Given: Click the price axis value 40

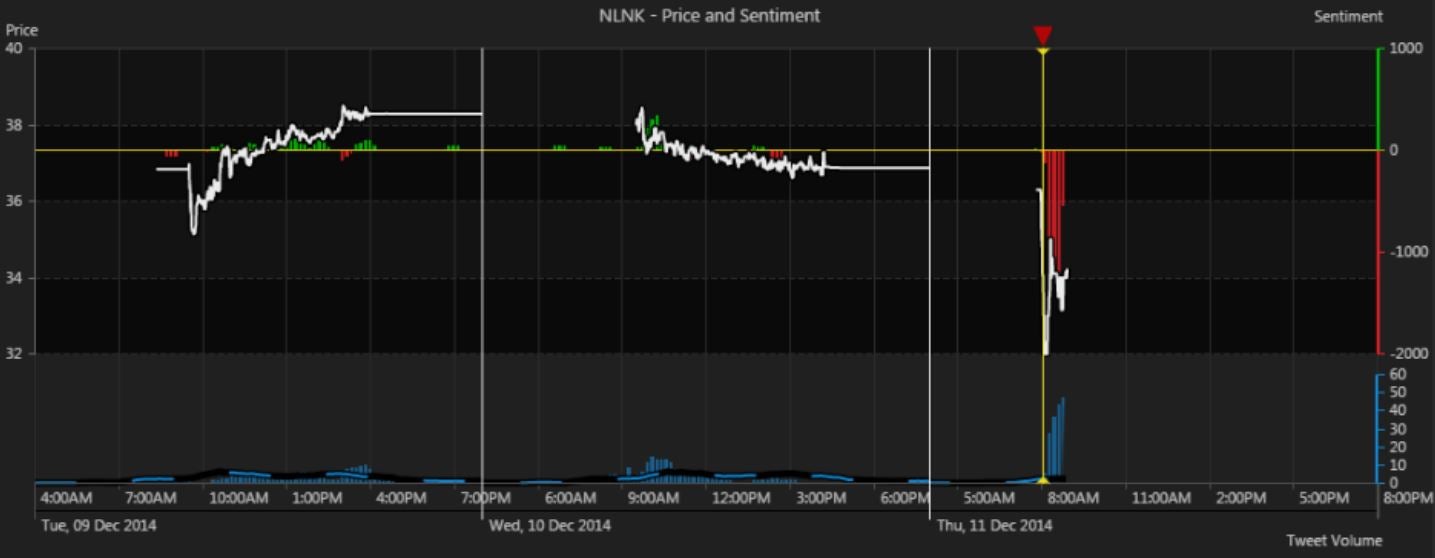Looking at the screenshot, I should tap(14, 48).
